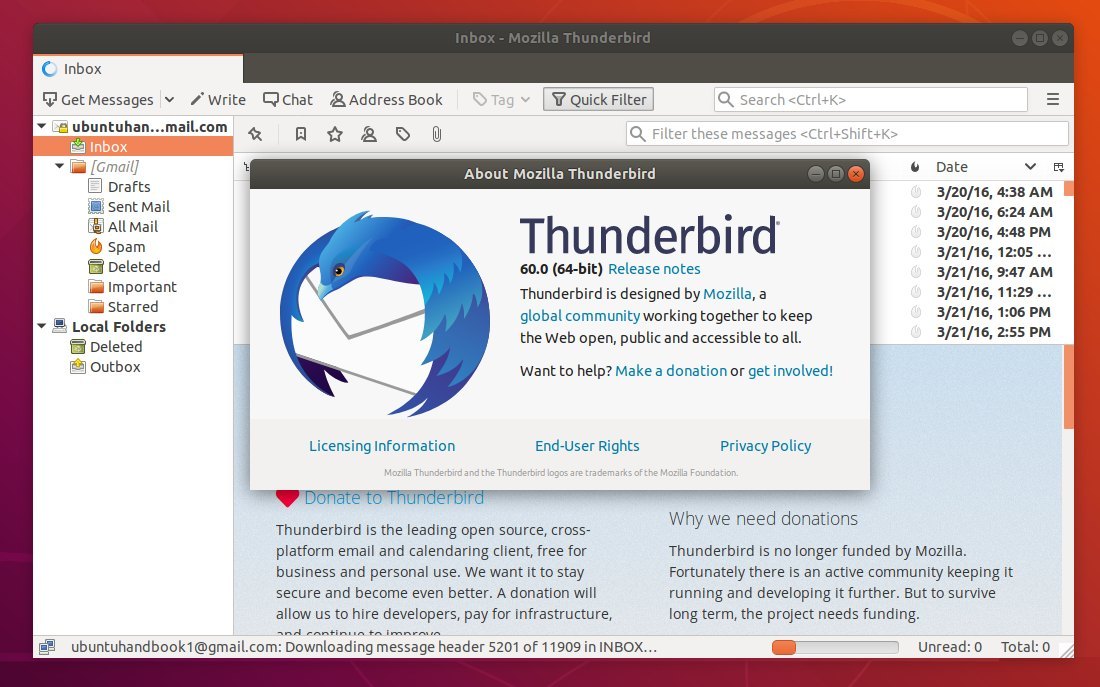
Task: Click the red heart donate icon
Action: tap(288, 498)
